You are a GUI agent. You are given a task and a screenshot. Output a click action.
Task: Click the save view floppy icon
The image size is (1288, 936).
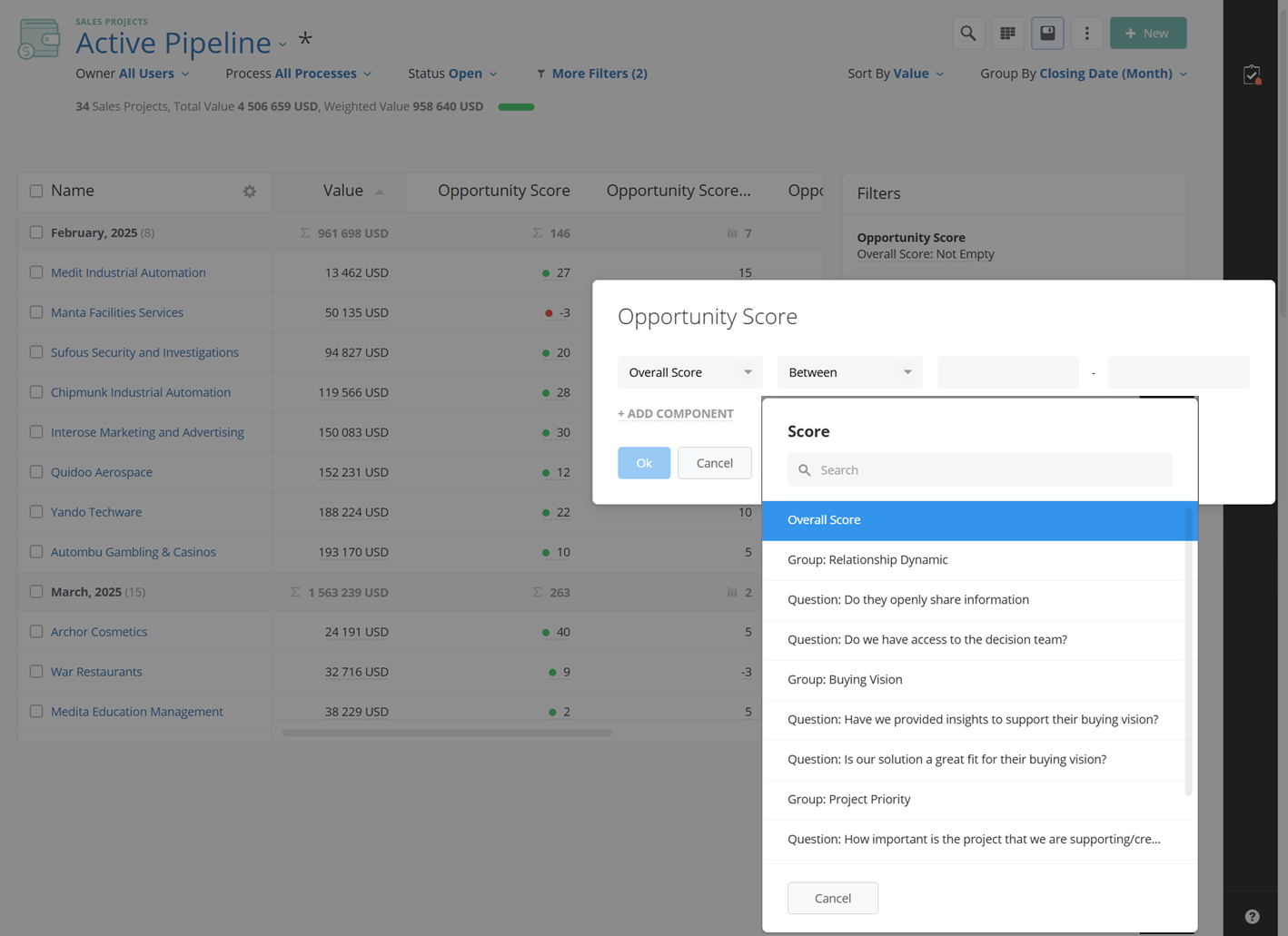pyautogui.click(x=1047, y=34)
